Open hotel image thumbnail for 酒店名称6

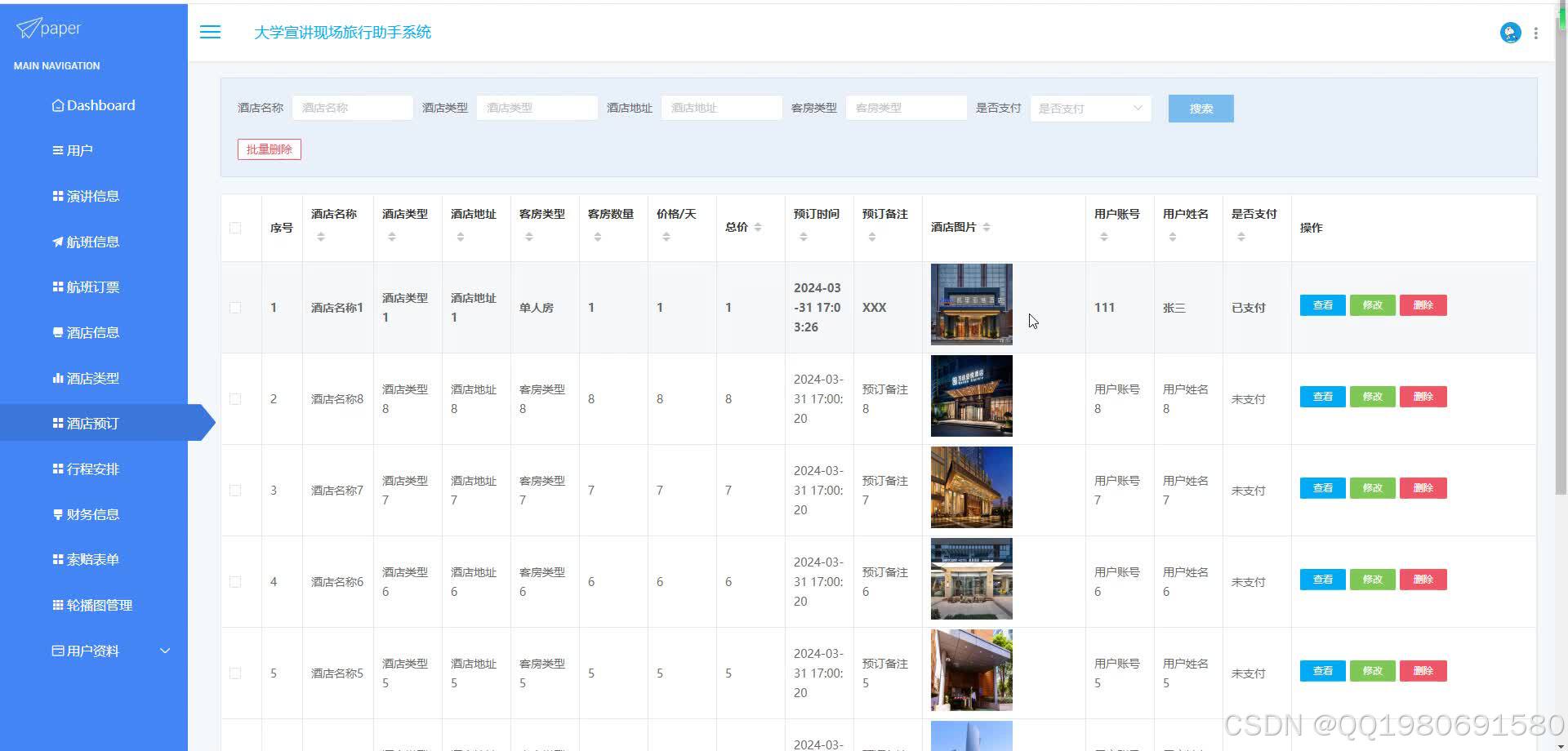pyautogui.click(x=972, y=579)
